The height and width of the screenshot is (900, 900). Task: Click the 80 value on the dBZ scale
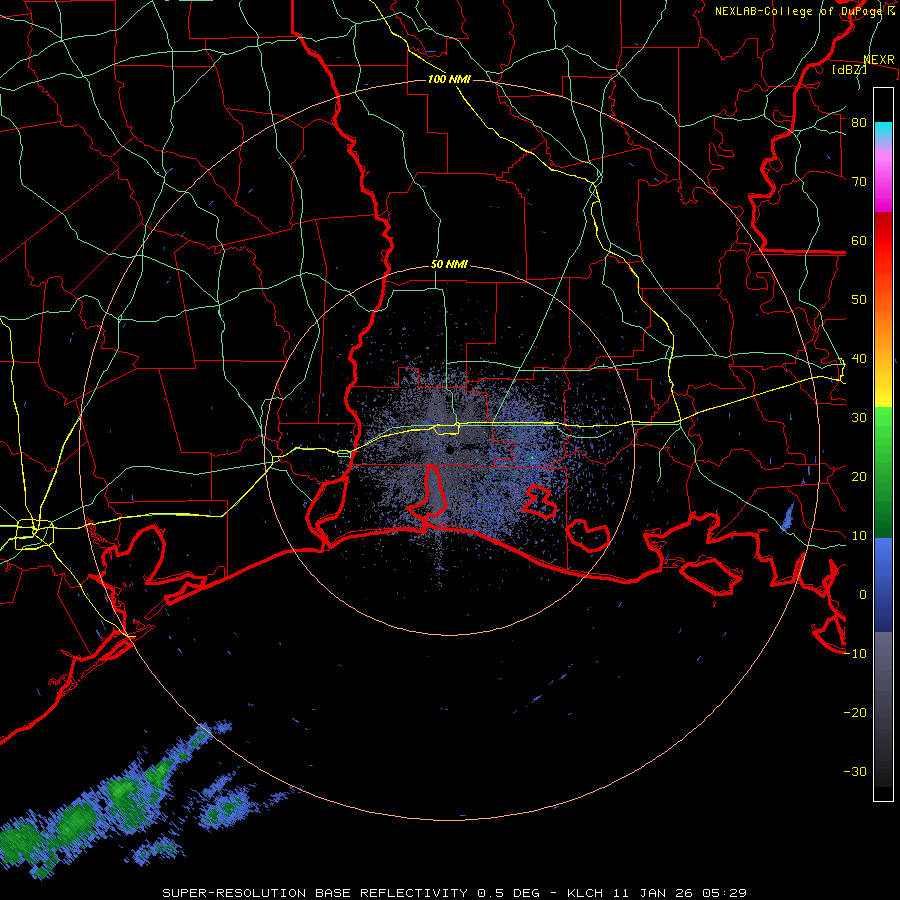pyautogui.click(x=859, y=123)
